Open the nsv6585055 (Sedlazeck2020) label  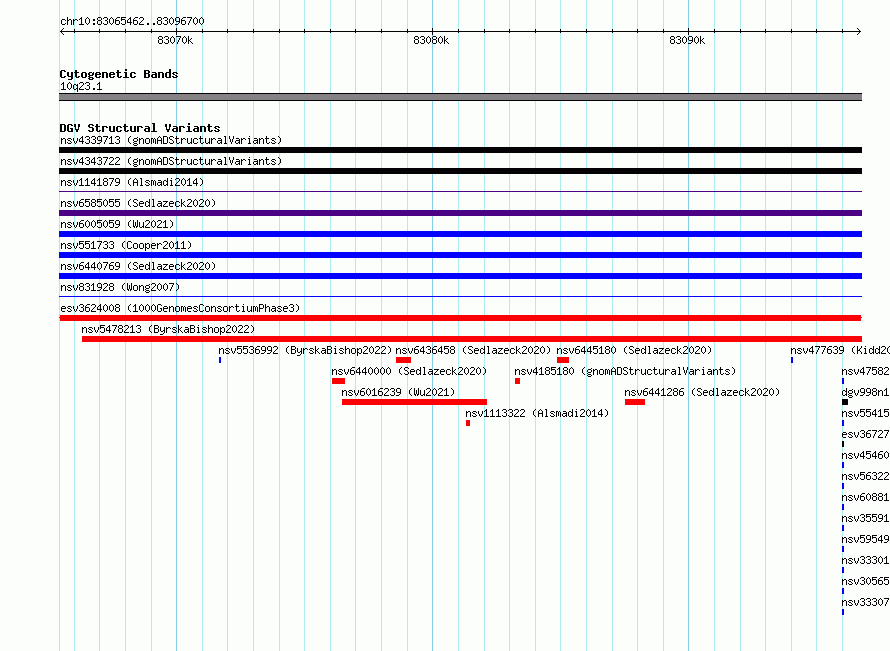coord(138,203)
